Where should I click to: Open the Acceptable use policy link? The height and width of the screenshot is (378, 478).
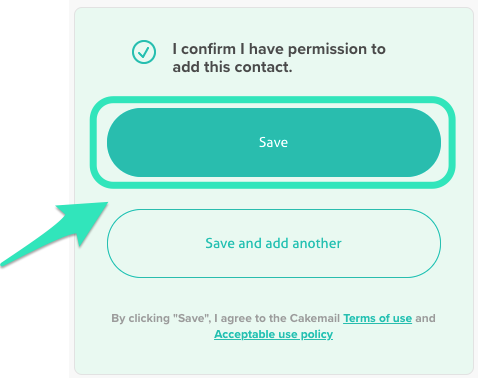[273, 334]
